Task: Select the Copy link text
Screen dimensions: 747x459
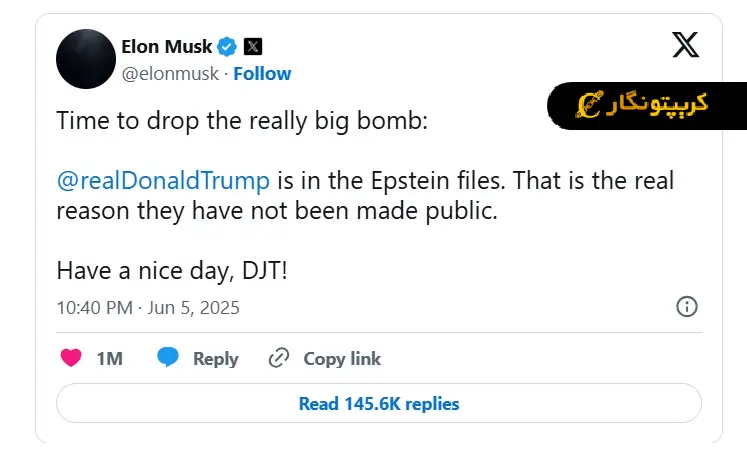Action: tap(342, 358)
